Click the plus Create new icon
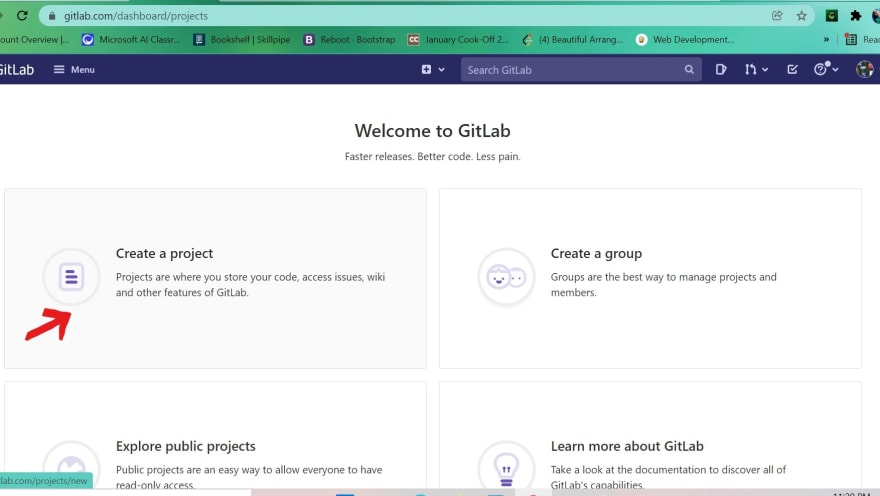 coord(427,70)
